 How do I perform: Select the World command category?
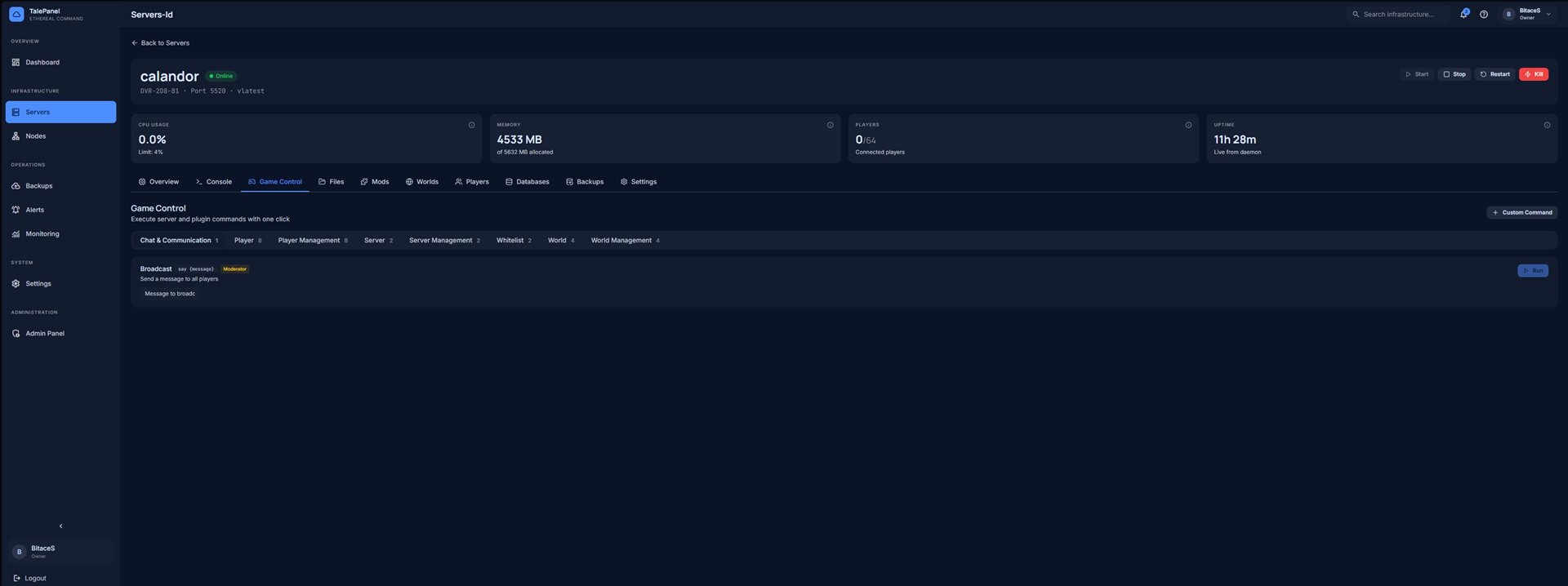561,241
